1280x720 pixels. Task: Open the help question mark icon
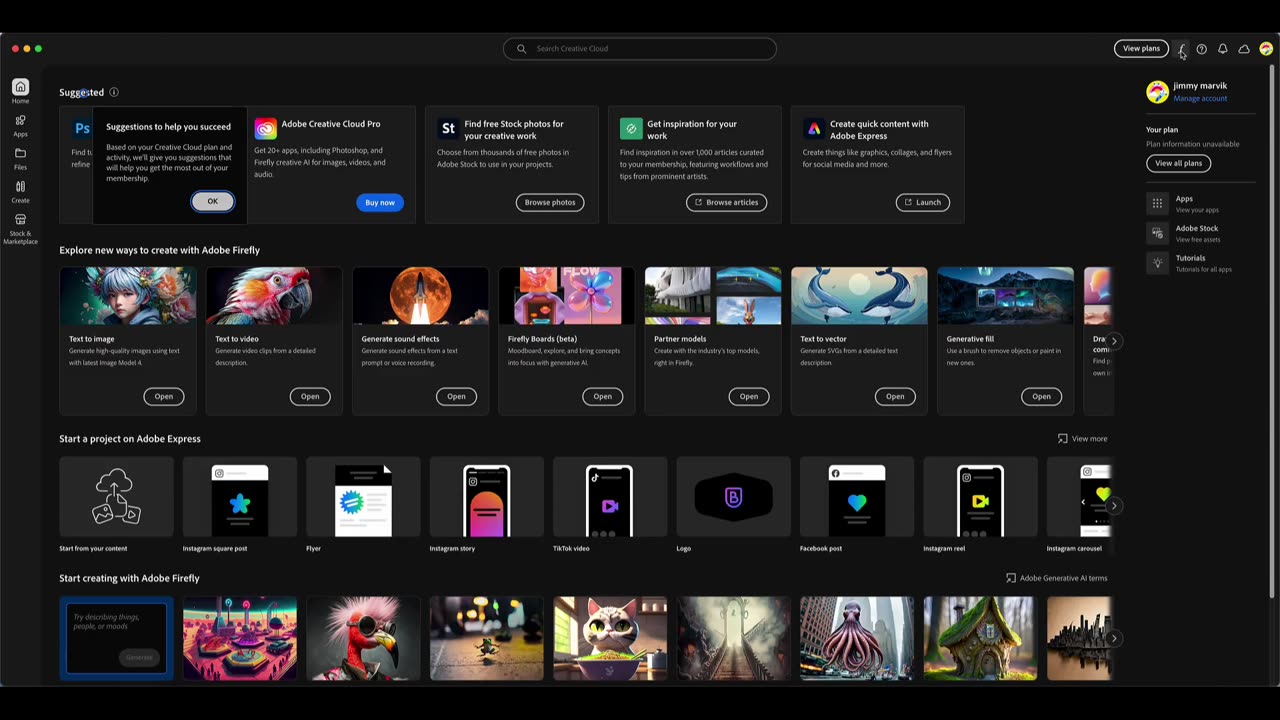(x=1202, y=48)
